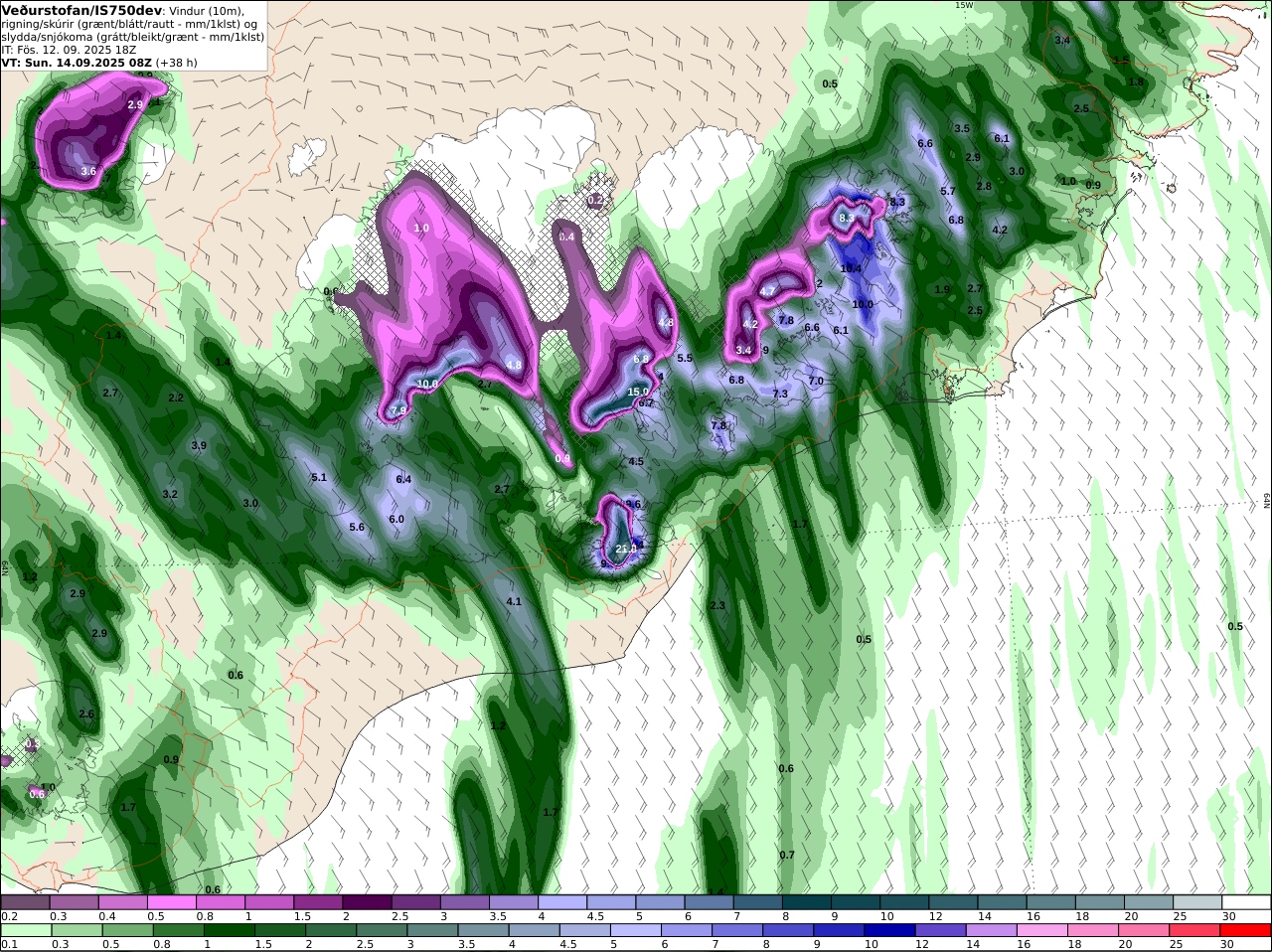This screenshot has height=952, width=1272.
Task: Click the title text 'Veðurstofan/IS750dev'
Action: click(x=81, y=10)
